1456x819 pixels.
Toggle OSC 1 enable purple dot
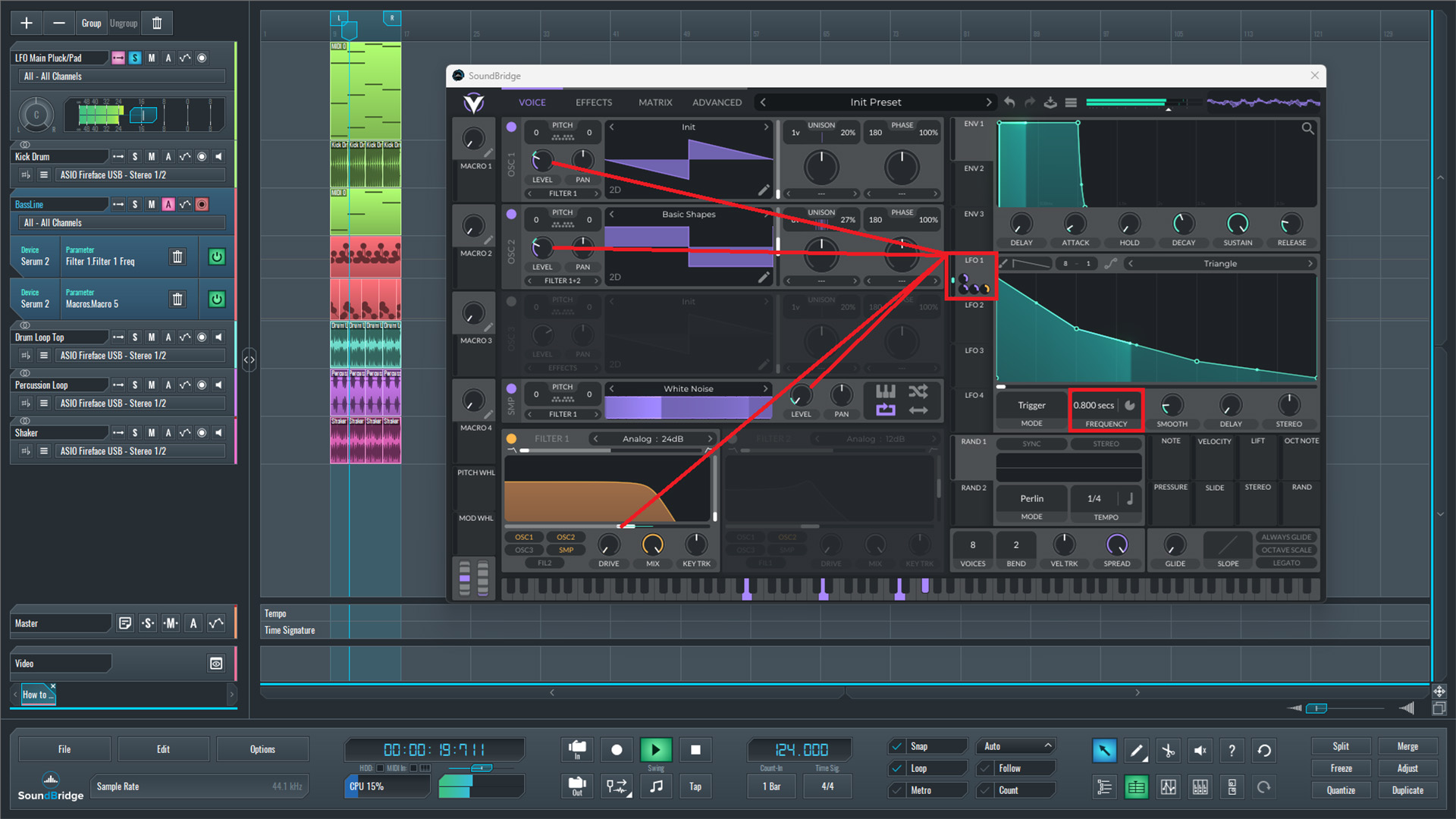511,127
